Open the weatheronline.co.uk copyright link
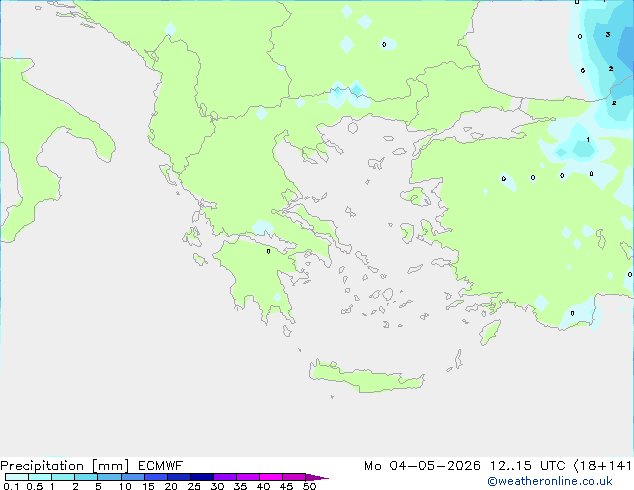This screenshot has width=634, height=490. [549, 481]
